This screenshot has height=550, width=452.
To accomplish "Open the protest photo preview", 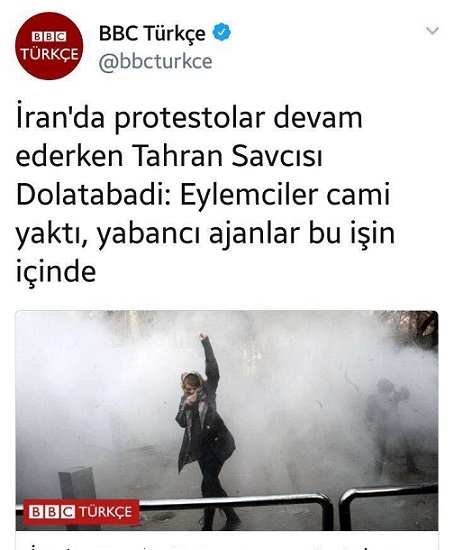I will [x=227, y=420].
